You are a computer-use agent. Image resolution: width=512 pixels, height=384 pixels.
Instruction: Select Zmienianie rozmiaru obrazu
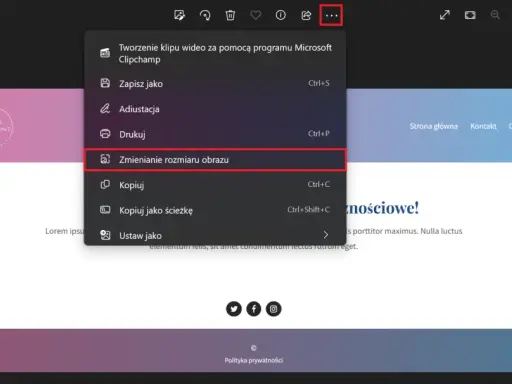coord(215,160)
